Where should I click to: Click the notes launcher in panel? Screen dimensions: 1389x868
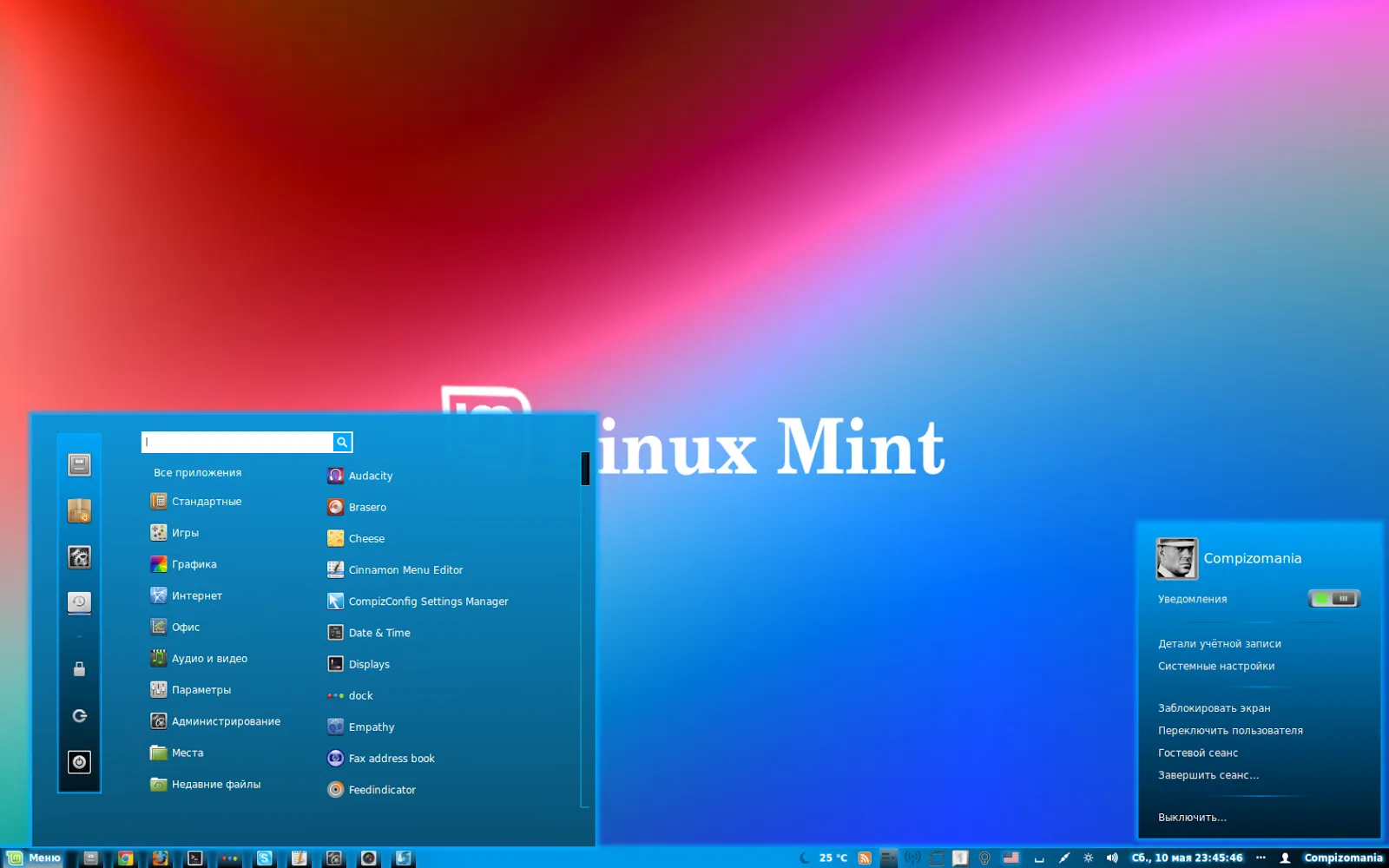click(x=300, y=858)
